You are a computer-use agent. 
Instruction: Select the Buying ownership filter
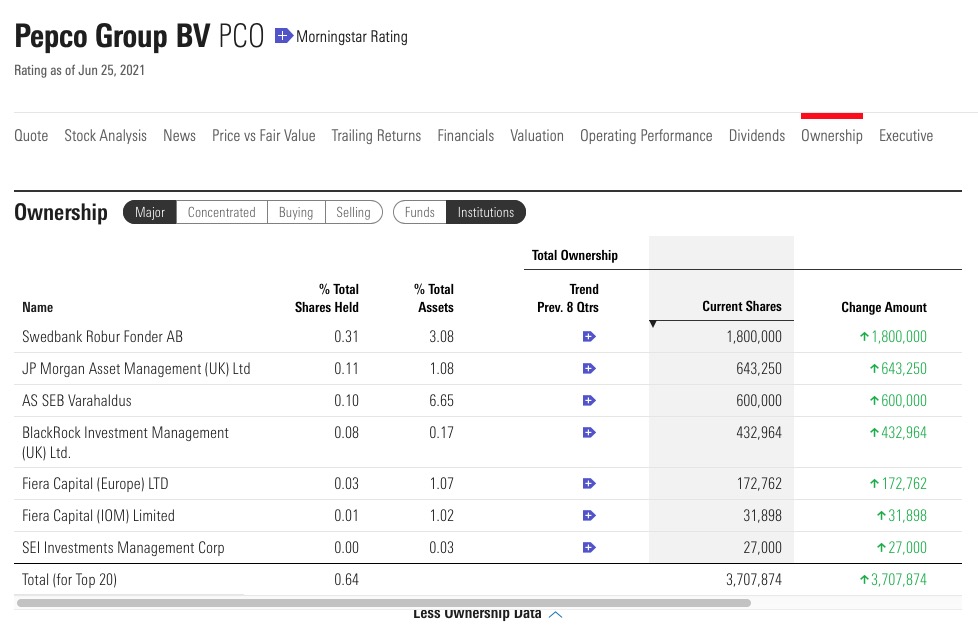296,212
